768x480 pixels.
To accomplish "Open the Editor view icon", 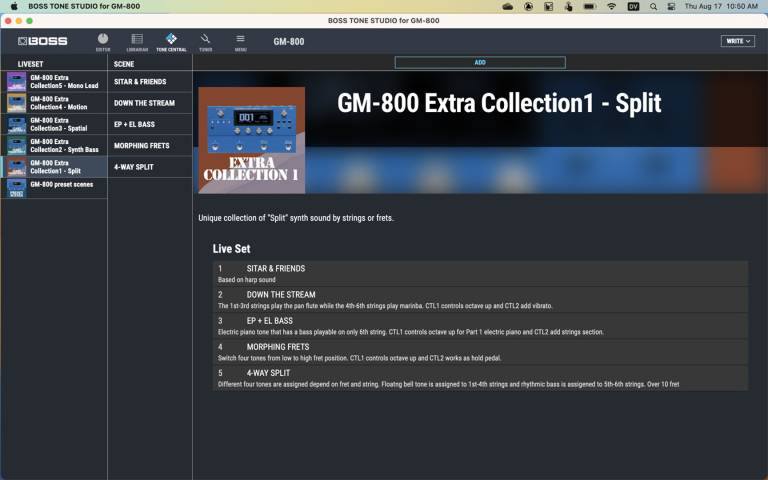I will 103,41.
